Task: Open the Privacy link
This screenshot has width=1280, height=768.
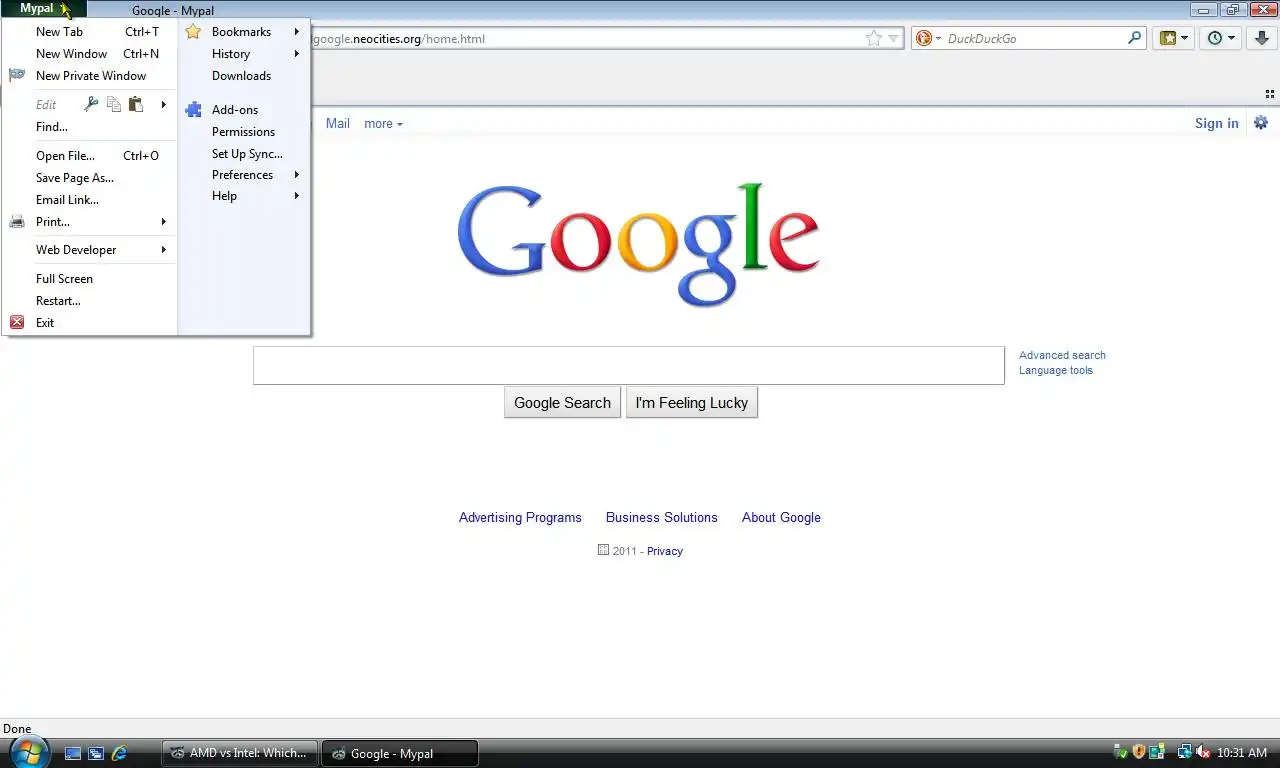Action: 665,551
